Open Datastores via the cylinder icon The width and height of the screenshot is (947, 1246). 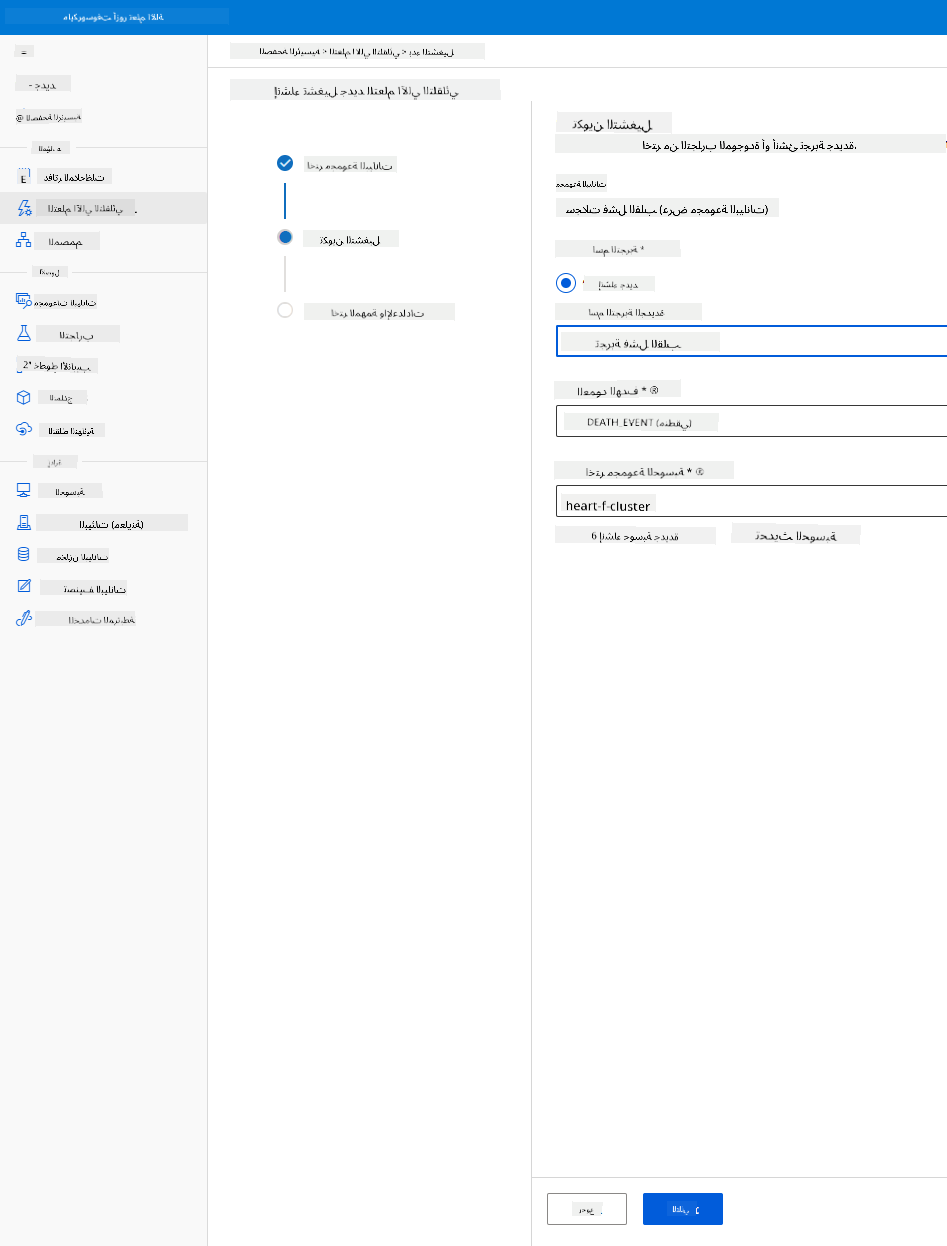pyautogui.click(x=25, y=555)
